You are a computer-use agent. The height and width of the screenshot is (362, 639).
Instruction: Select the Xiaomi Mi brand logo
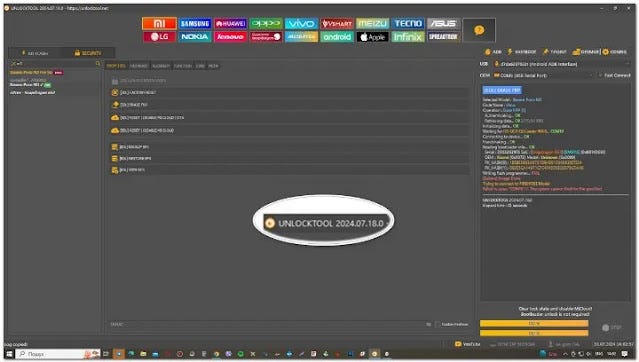tap(159, 24)
